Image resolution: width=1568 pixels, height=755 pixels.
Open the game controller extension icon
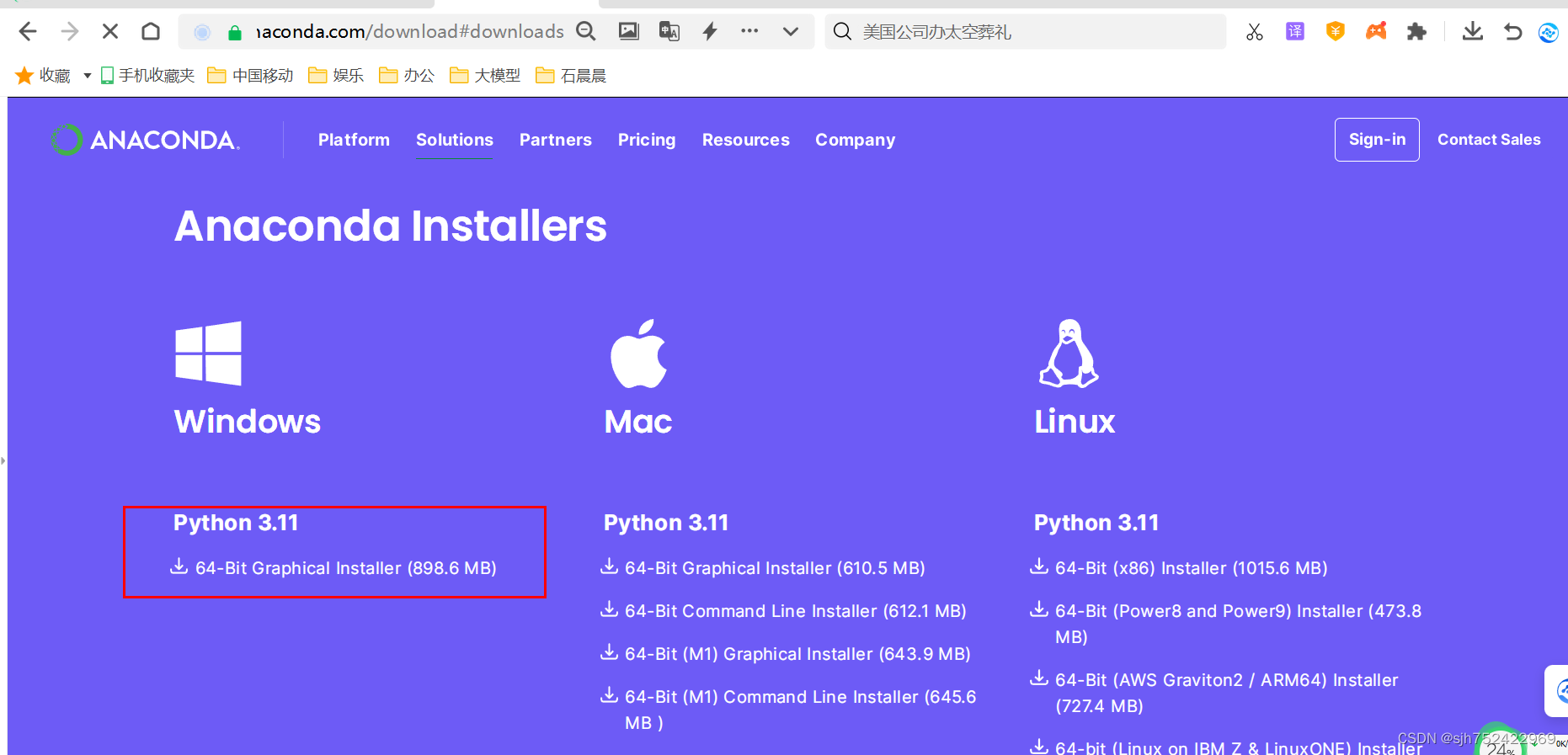pyautogui.click(x=1376, y=32)
